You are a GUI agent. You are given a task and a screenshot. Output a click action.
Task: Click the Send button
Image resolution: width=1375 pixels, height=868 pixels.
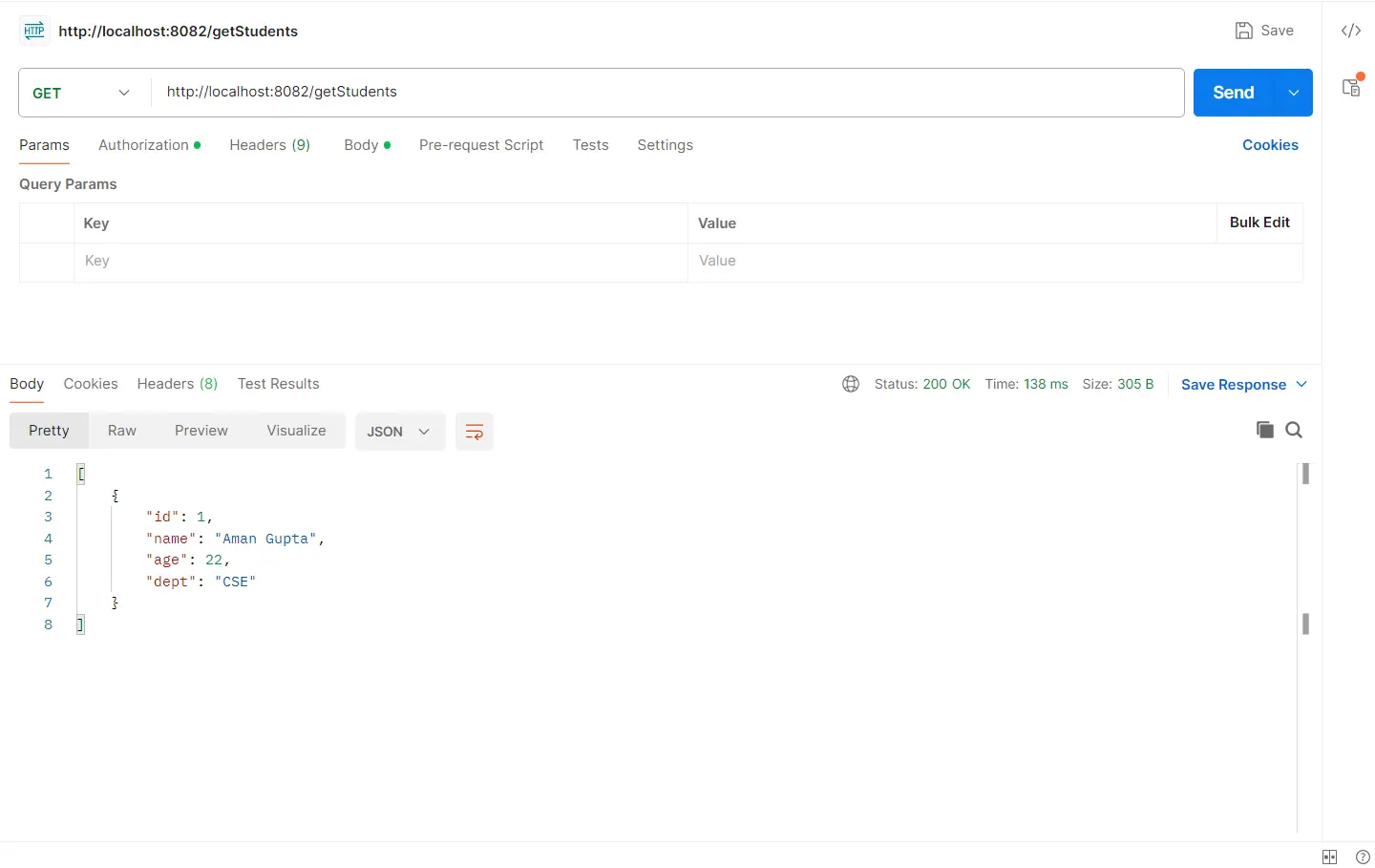1233,93
